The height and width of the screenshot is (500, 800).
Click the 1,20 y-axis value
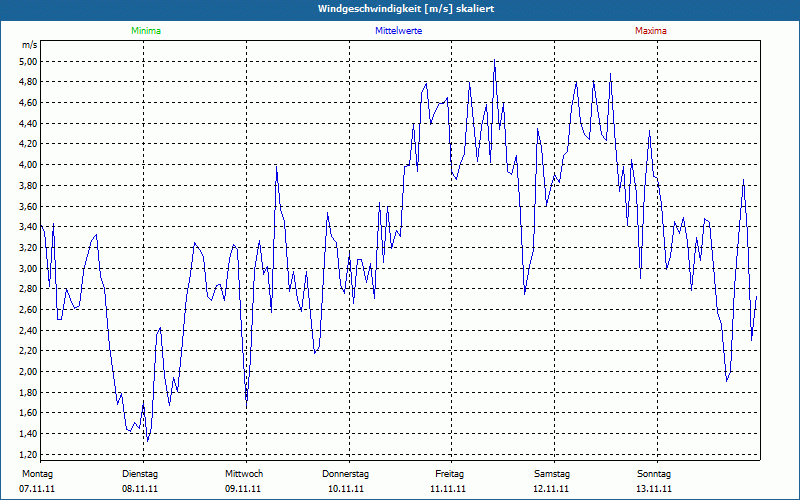click(30, 454)
